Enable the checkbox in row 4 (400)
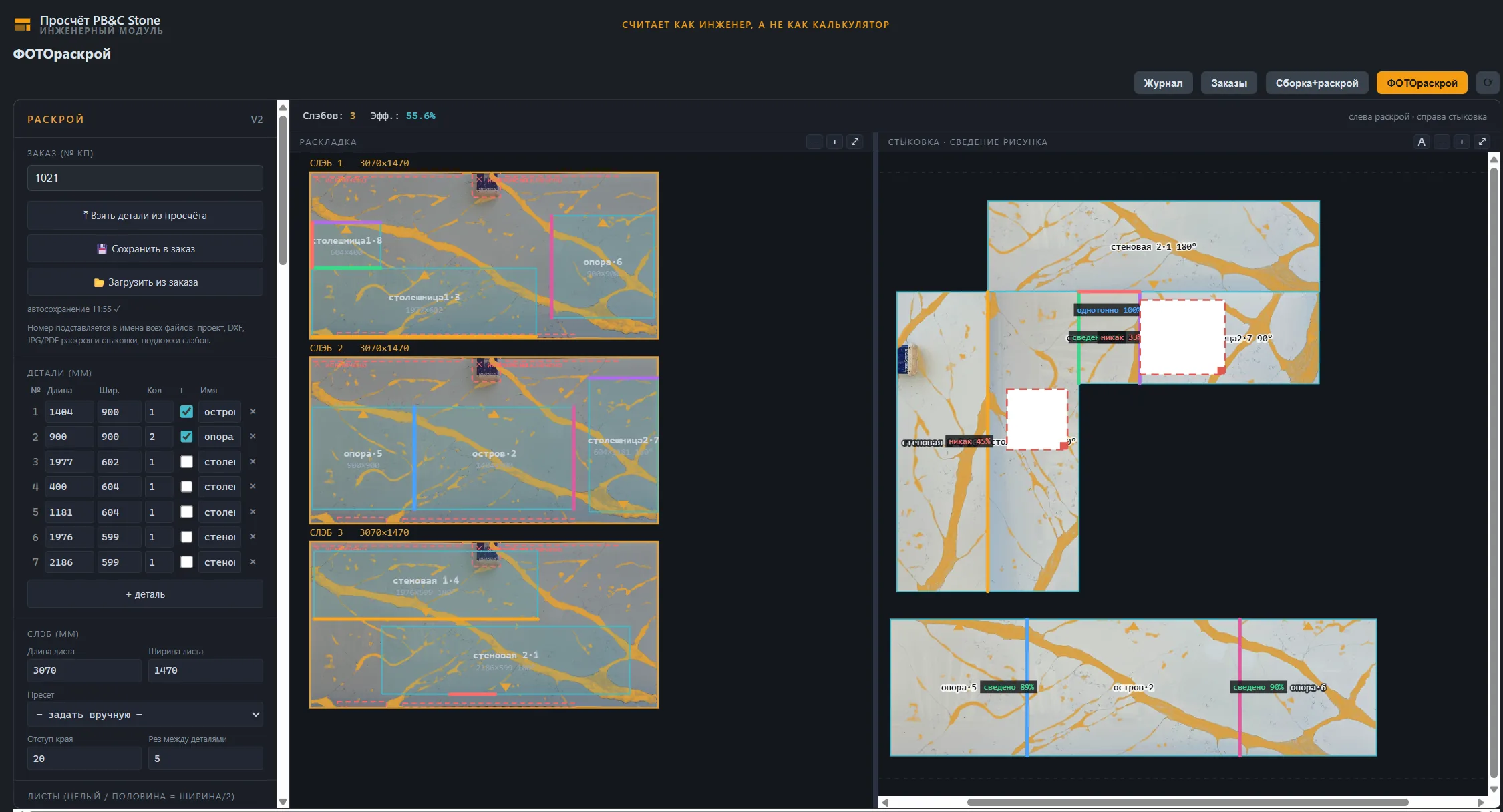The image size is (1503, 812). click(x=186, y=486)
